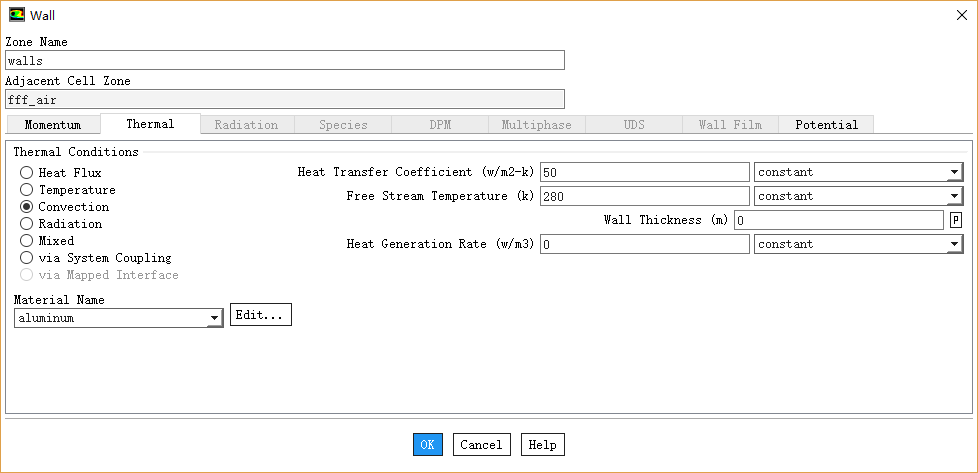Expand the Heat Transfer Coefficient constant dropdown
This screenshot has height=473, width=978.
[858, 172]
